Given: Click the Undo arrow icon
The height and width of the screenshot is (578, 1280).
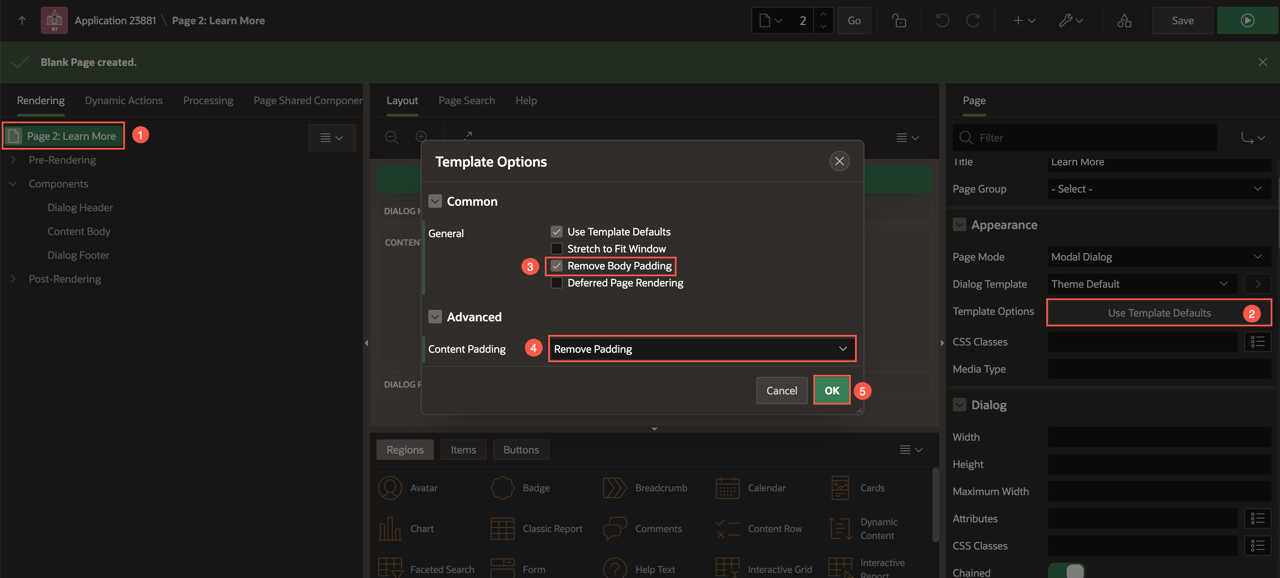Looking at the screenshot, I should [x=942, y=20].
